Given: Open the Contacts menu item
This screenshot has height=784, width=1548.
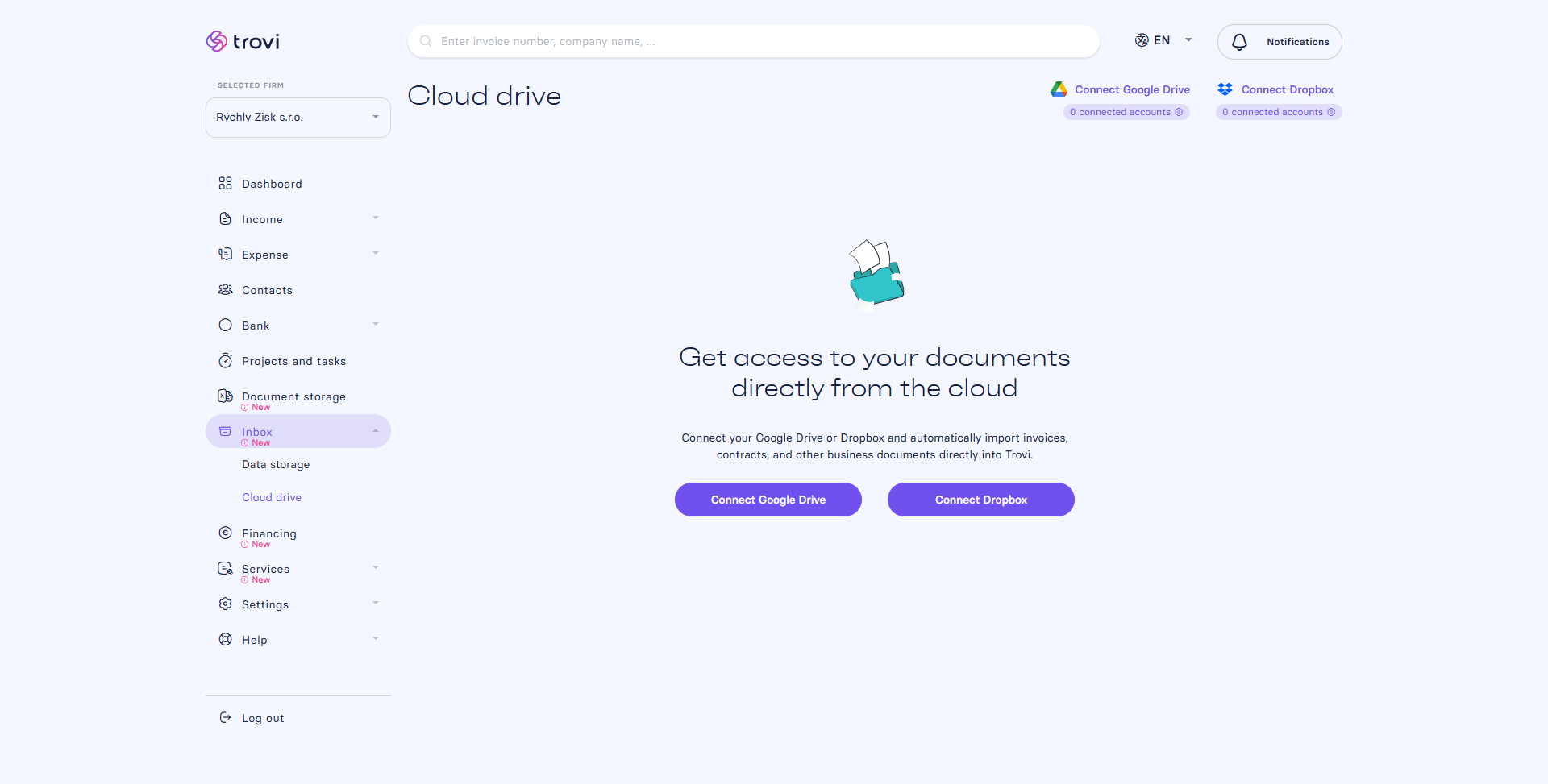Looking at the screenshot, I should tap(267, 290).
